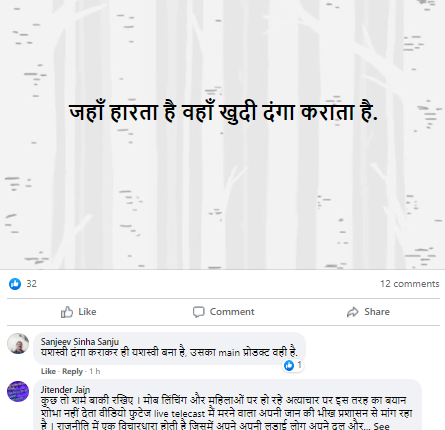
Task: Click the thumbs-up Like icon in action bar
Action: pos(67,312)
